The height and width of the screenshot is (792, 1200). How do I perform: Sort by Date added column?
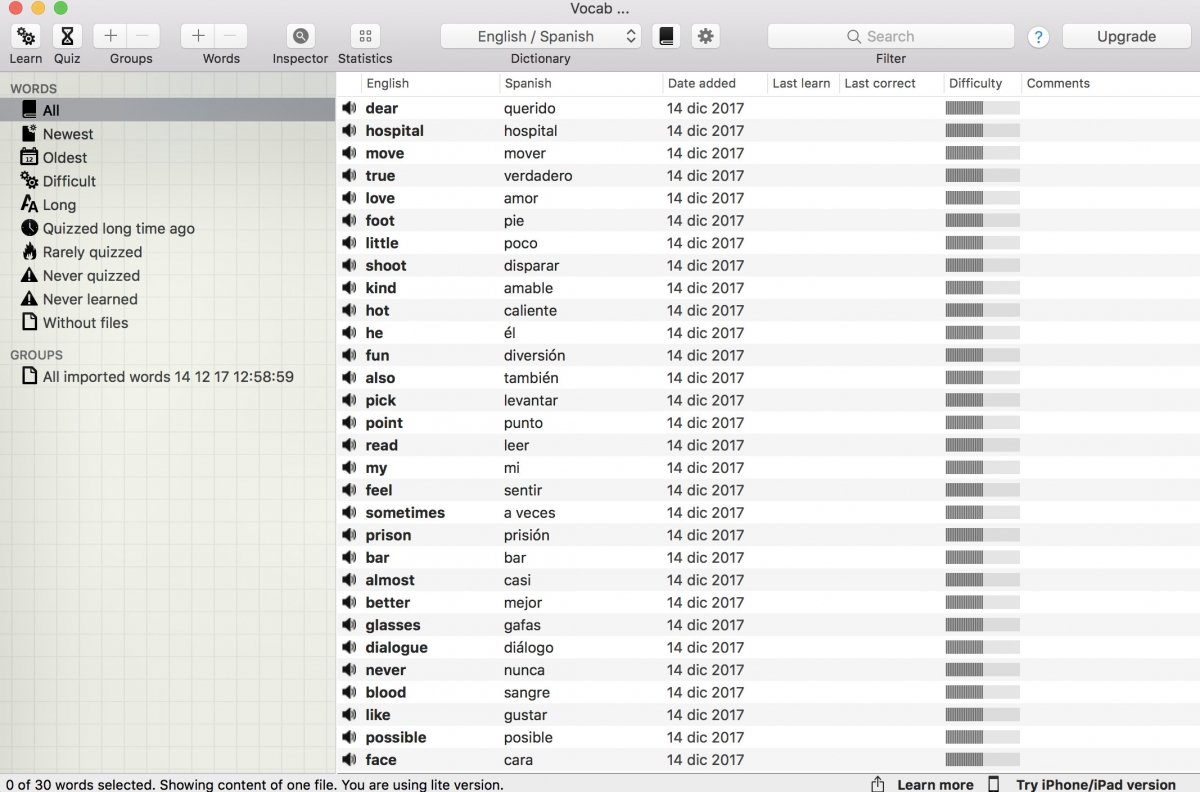pyautogui.click(x=714, y=83)
